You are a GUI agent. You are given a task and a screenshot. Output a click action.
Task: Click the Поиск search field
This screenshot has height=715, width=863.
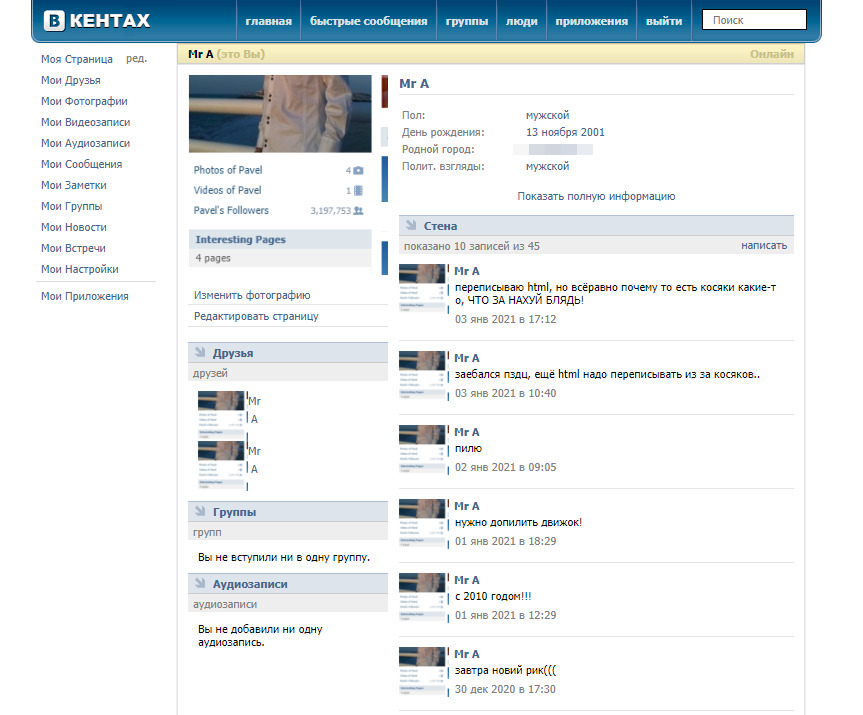(754, 20)
